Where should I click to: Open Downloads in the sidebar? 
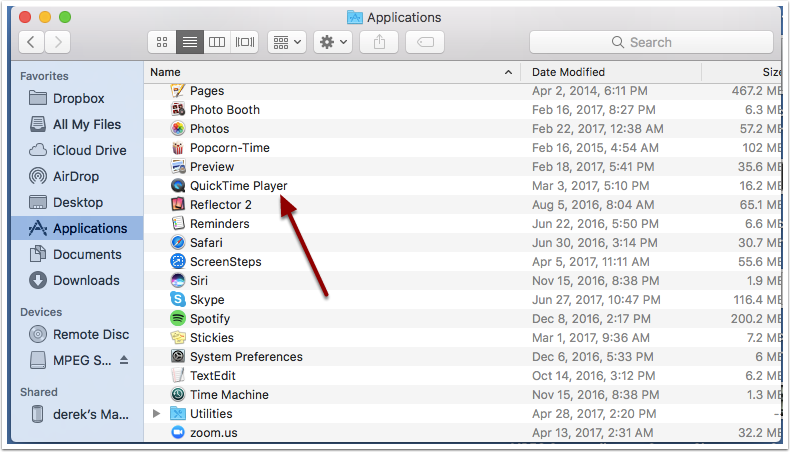coord(77,280)
